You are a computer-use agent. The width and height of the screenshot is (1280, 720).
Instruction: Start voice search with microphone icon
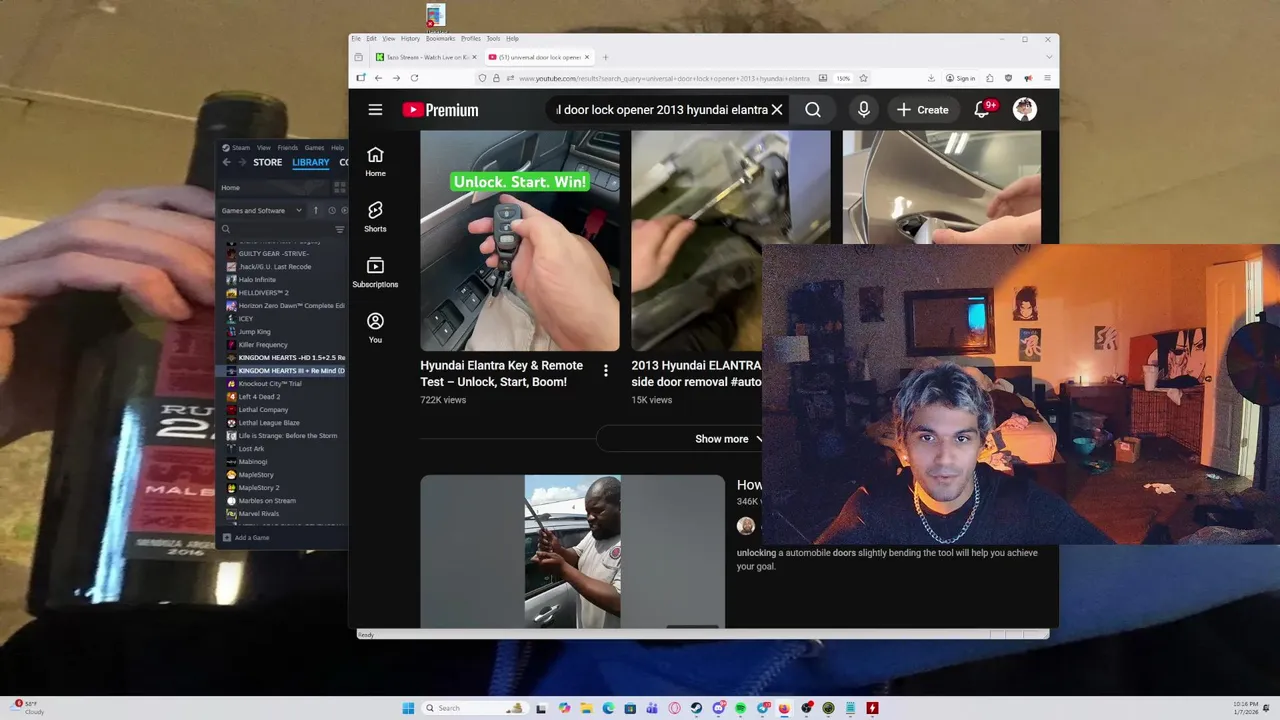pos(863,110)
